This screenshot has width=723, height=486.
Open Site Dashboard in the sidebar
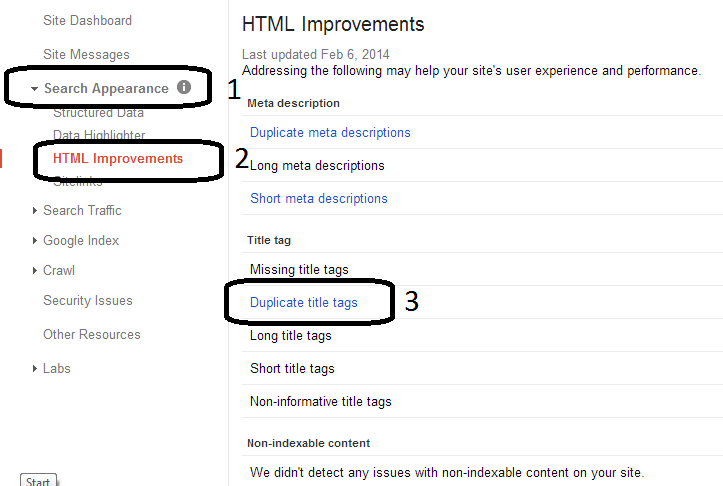point(87,20)
